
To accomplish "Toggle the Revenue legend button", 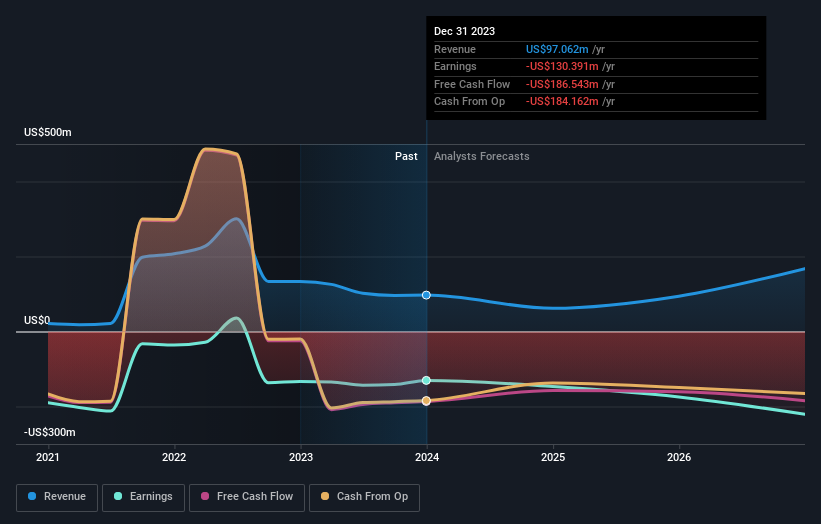I will [x=57, y=497].
